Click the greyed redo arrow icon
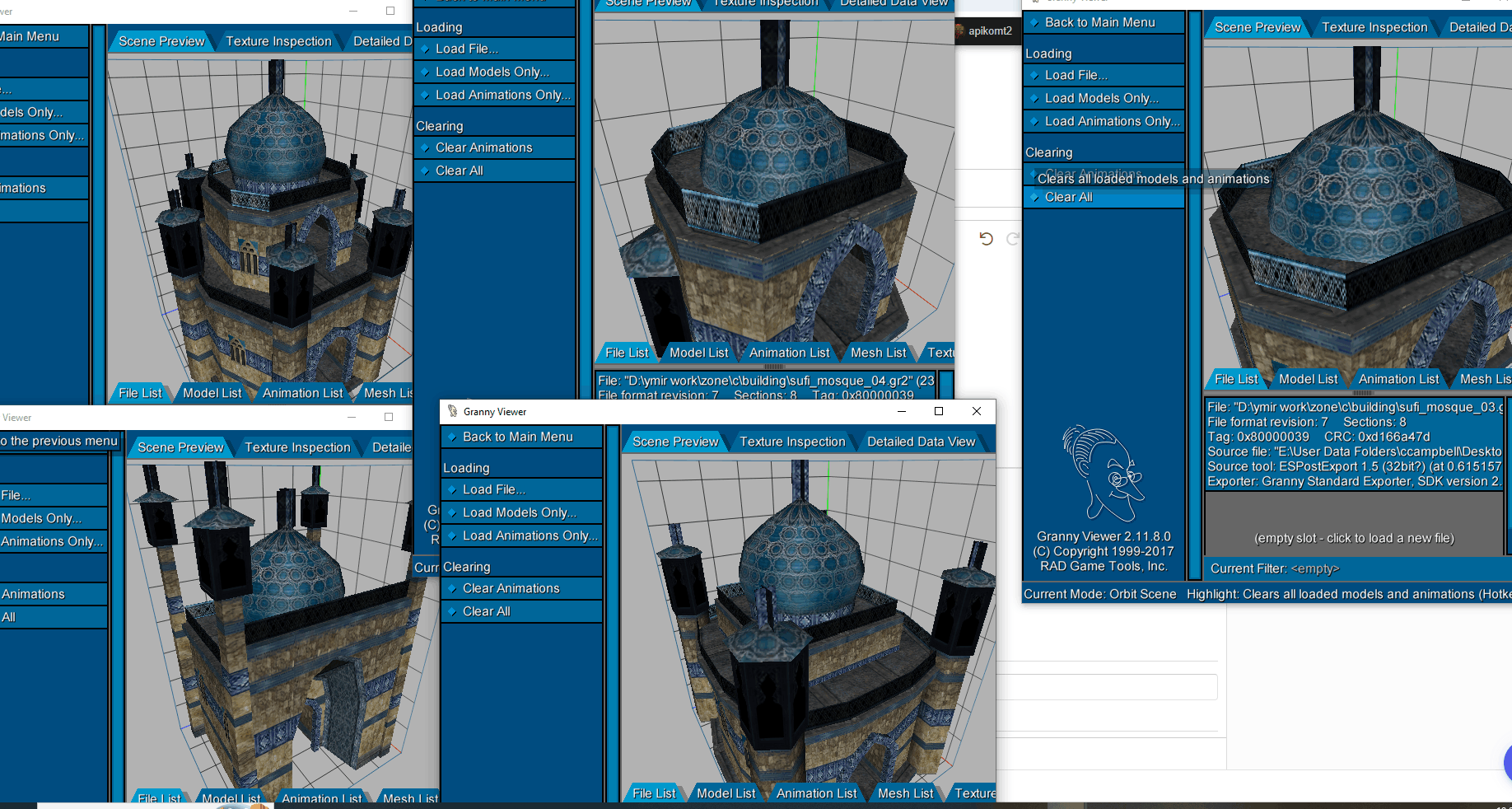 (1013, 239)
